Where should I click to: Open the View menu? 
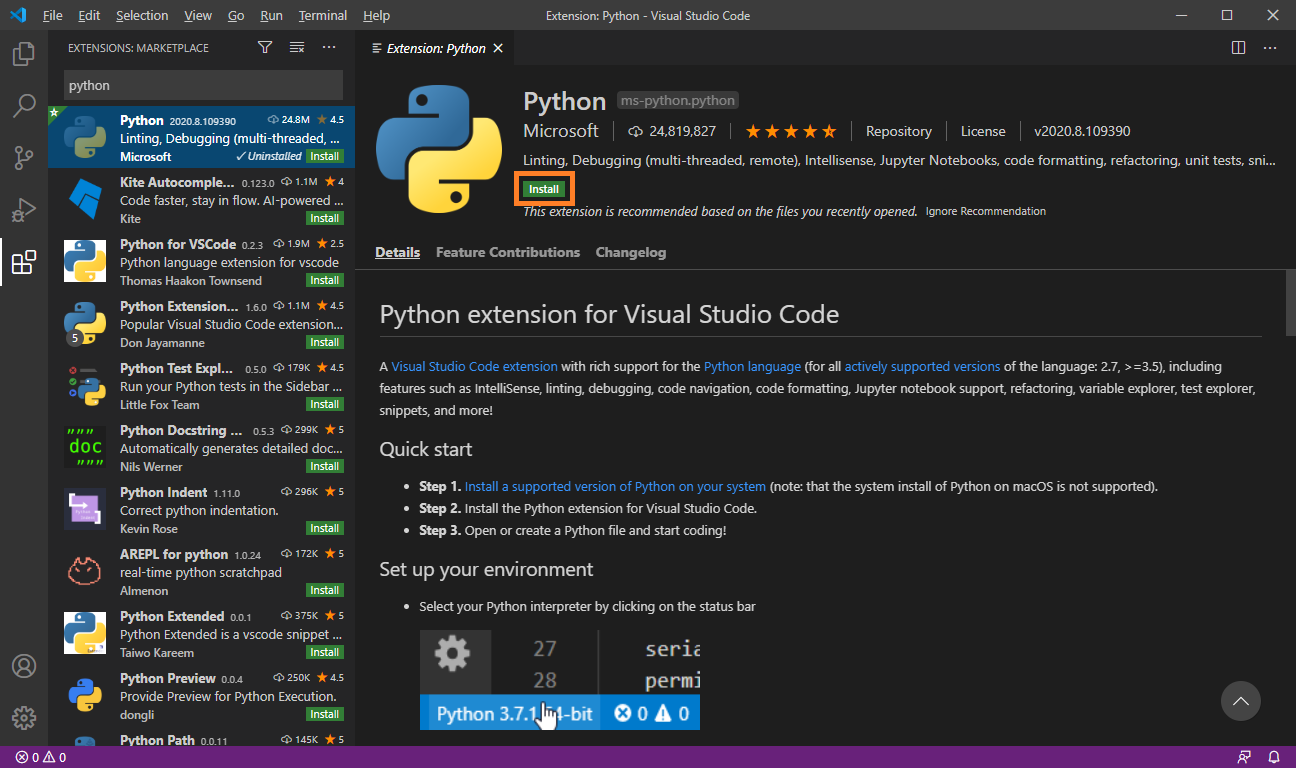198,15
